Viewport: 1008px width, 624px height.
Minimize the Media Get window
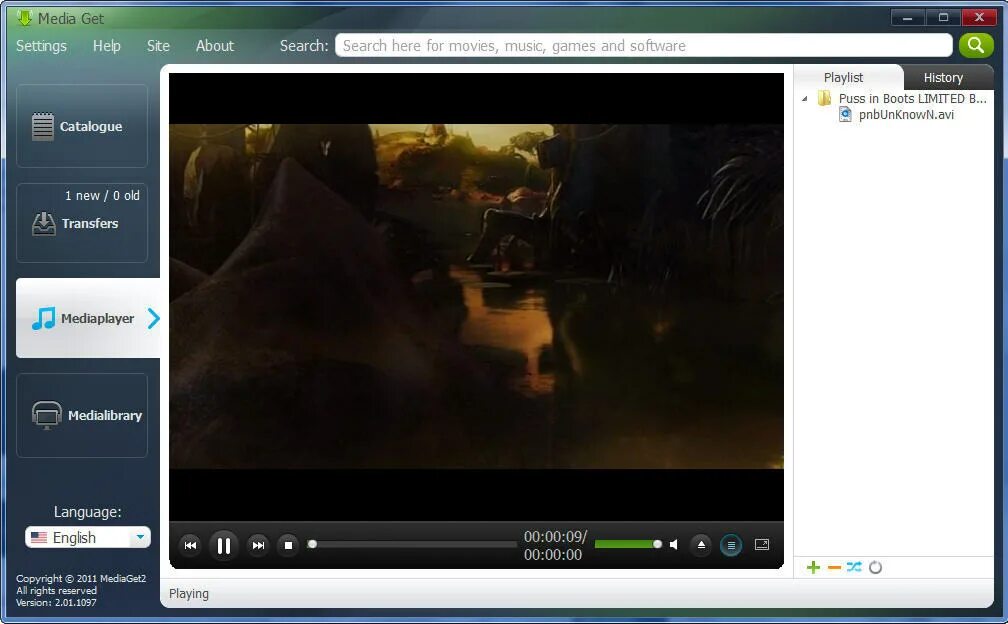908,17
